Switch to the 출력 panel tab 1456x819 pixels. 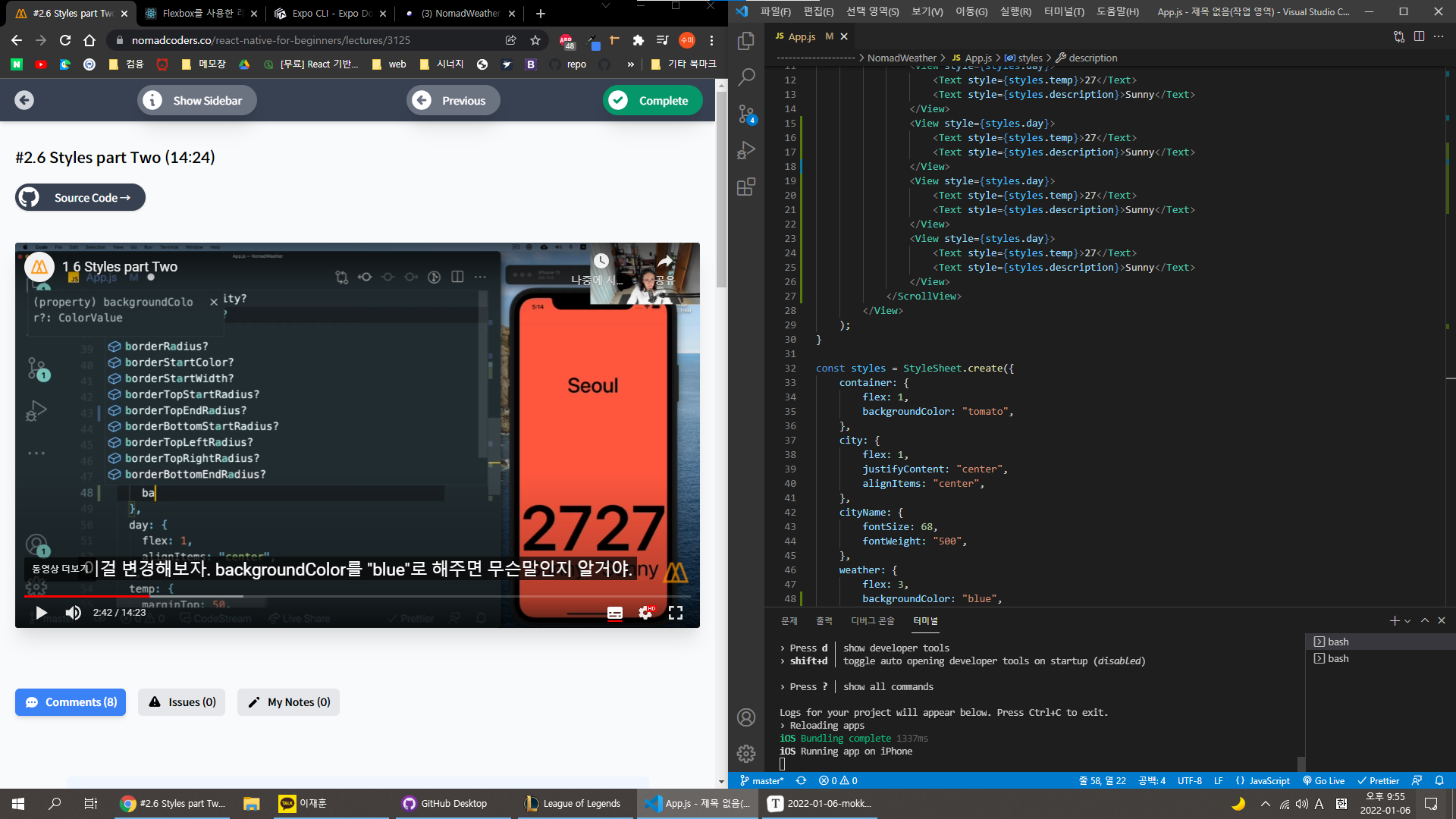click(x=824, y=620)
